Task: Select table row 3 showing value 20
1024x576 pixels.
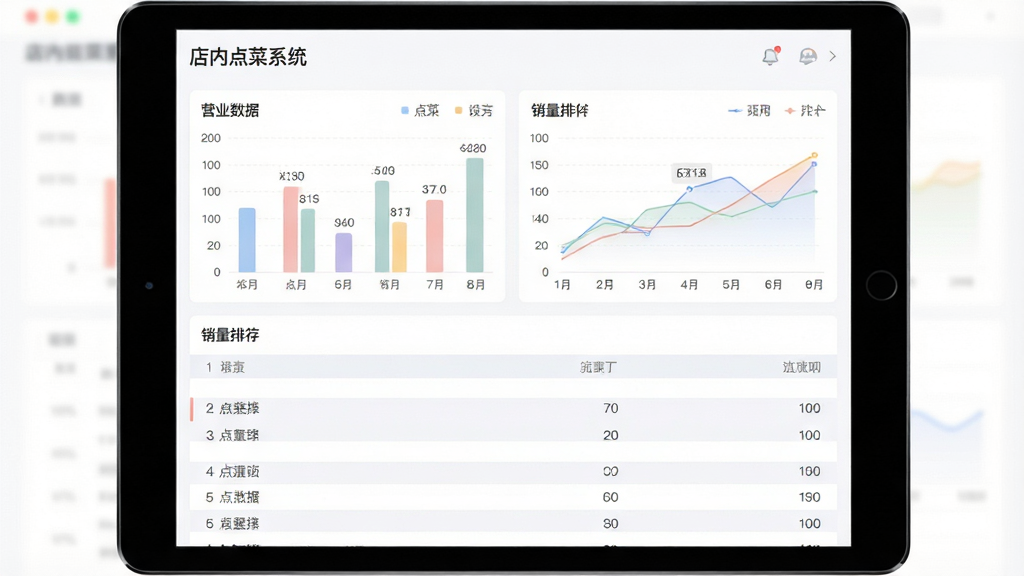Action: (513, 435)
